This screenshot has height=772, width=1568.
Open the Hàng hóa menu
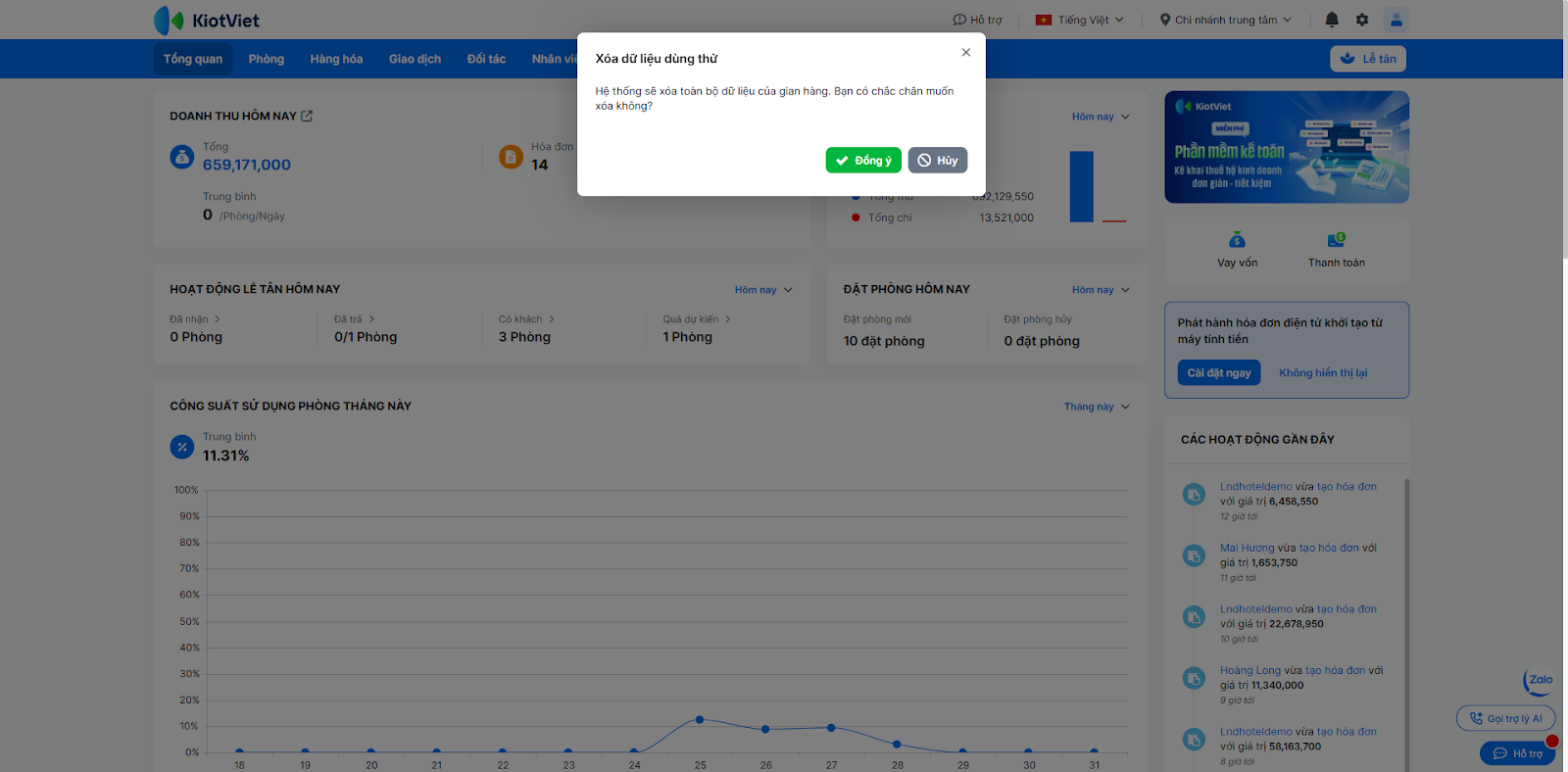click(336, 59)
